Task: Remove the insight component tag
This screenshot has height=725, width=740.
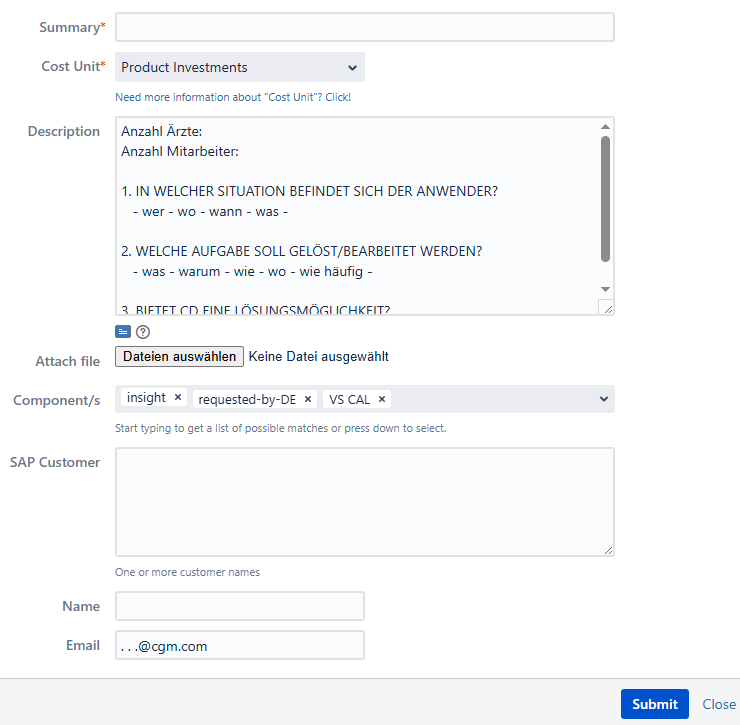Action: [178, 398]
